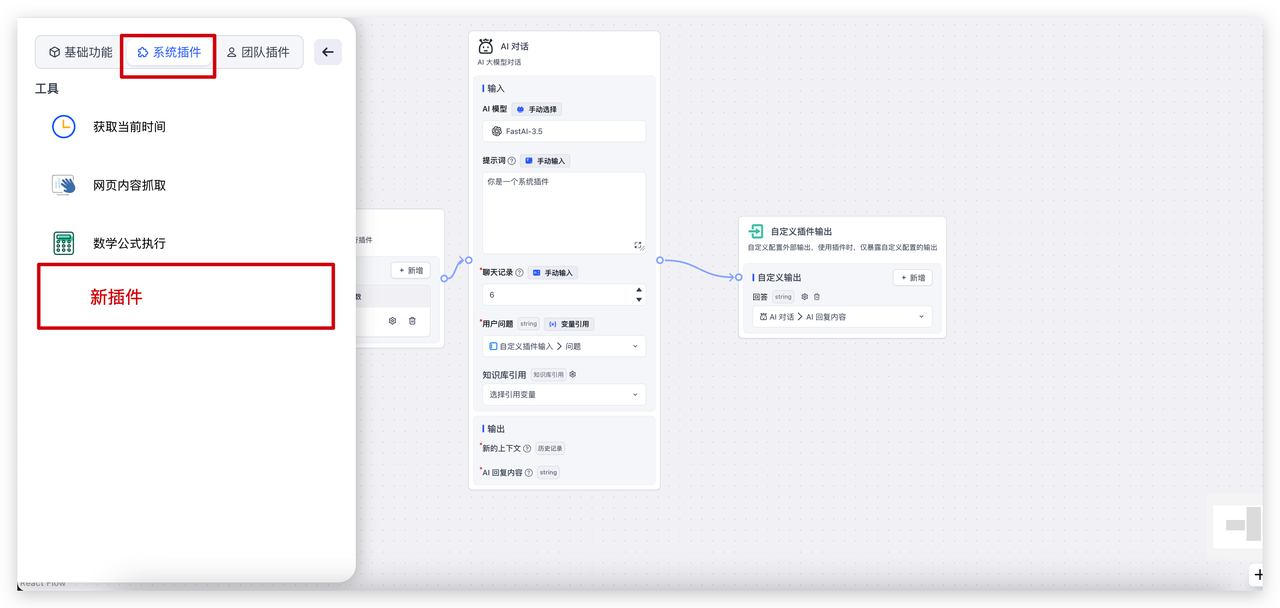Switch to the 团队插件 tab
This screenshot has width=1280, height=608.
click(x=258, y=52)
